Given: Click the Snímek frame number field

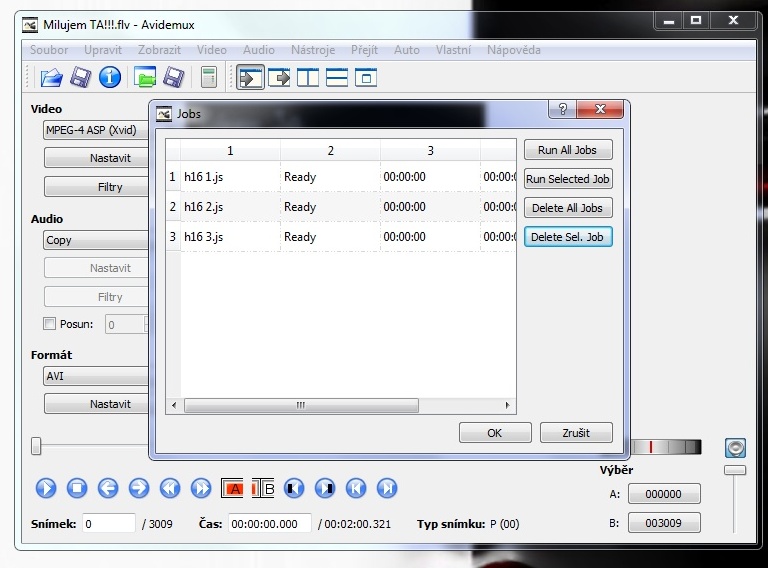Looking at the screenshot, I should point(108,523).
